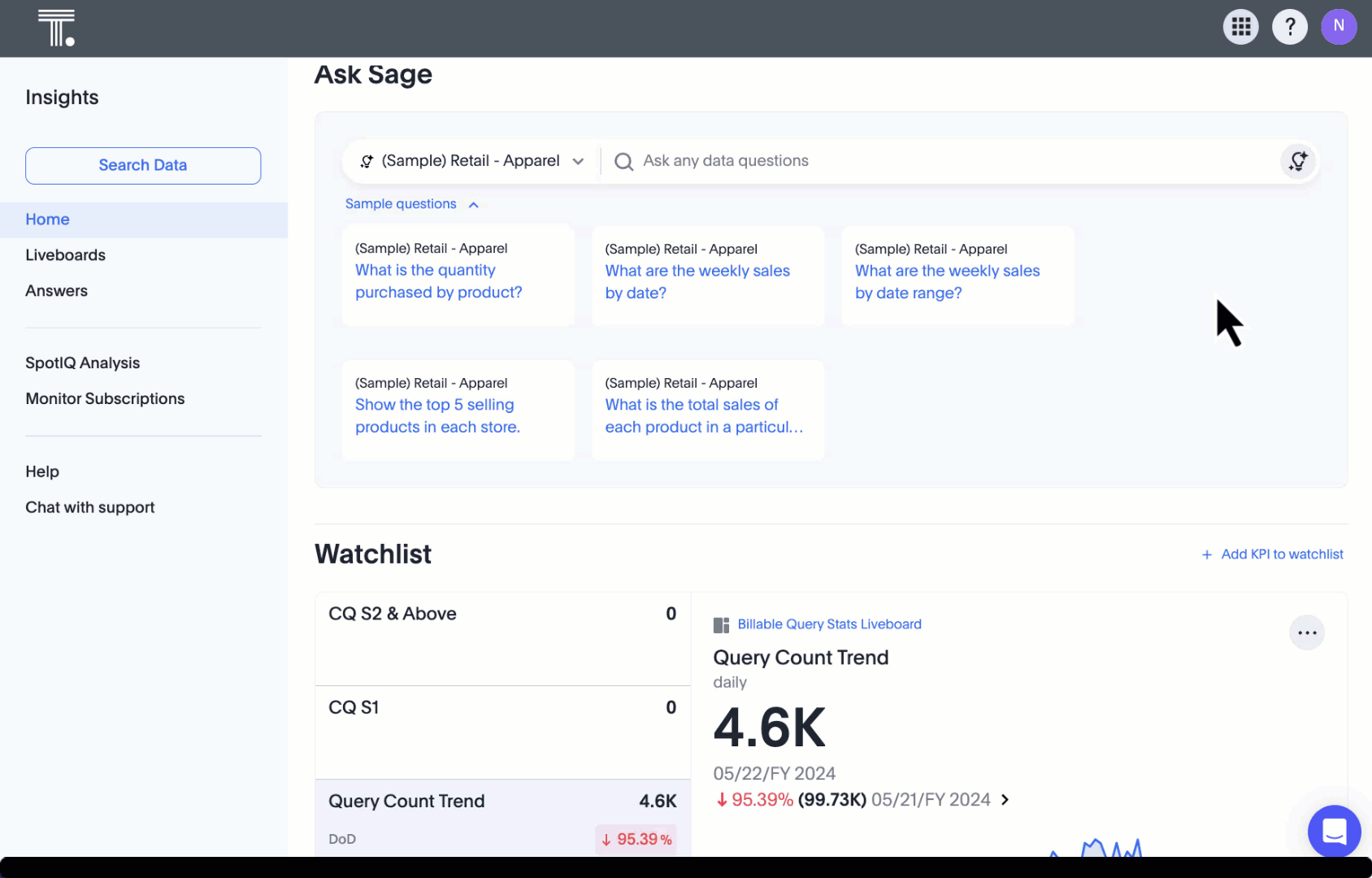The height and width of the screenshot is (878, 1372).
Task: Open the (Sample) Retail - Apparel datasource dropdown
Action: 579,161
